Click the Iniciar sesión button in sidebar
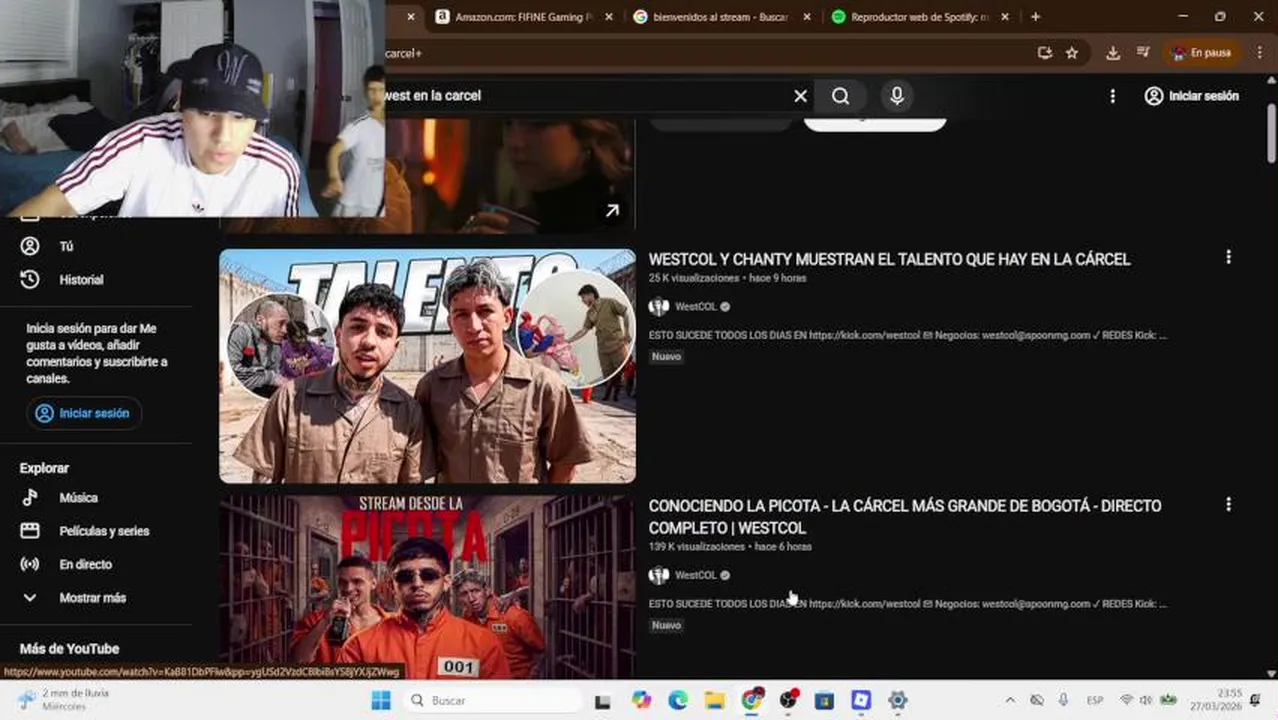The image size is (1278, 720). [x=84, y=413]
